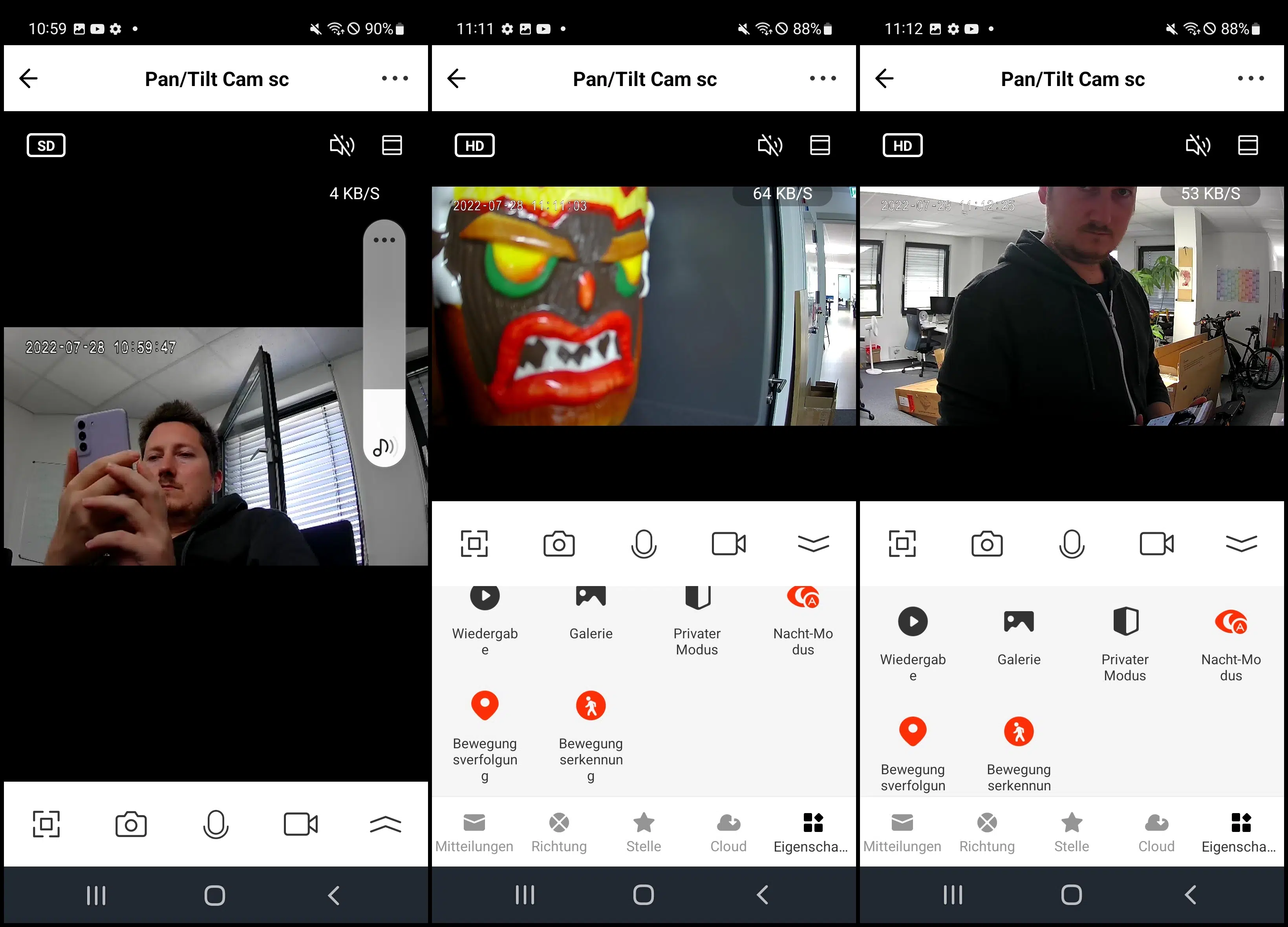Open Wiedergabe playback in middle screen
1288x927 pixels.
(x=485, y=621)
